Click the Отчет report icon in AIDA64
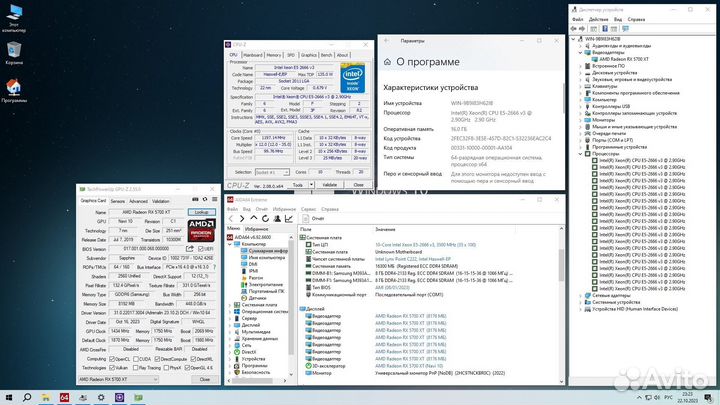 tap(306, 219)
